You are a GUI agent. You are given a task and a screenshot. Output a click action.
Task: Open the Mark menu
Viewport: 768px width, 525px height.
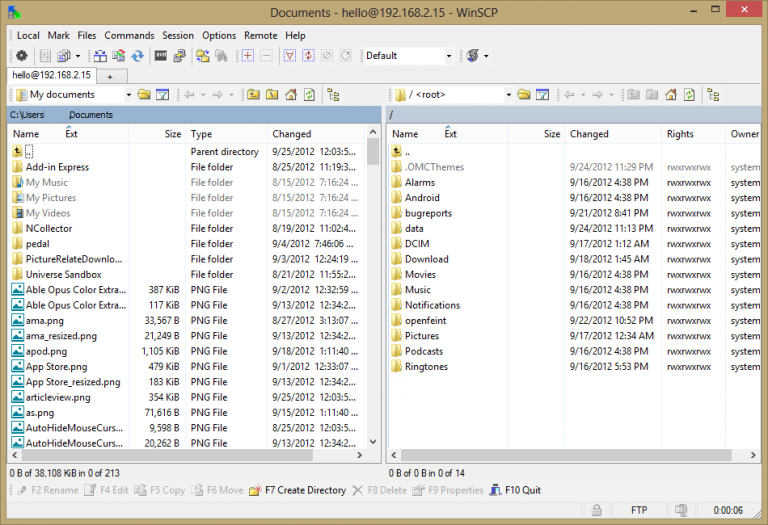(x=58, y=35)
